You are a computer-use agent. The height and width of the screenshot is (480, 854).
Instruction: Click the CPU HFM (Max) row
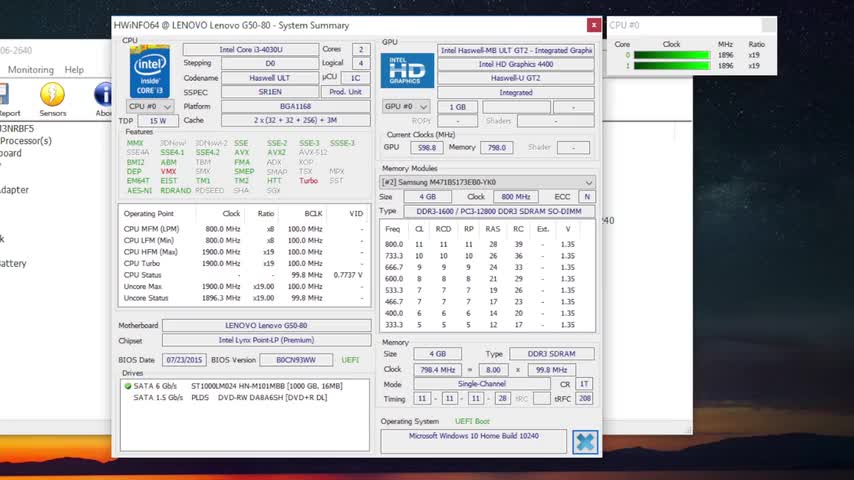(x=243, y=252)
